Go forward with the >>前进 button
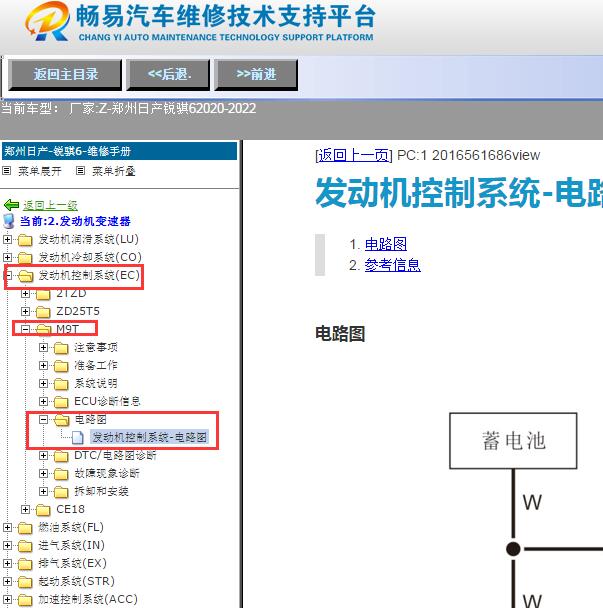The height and width of the screenshot is (608, 603). coord(256,74)
